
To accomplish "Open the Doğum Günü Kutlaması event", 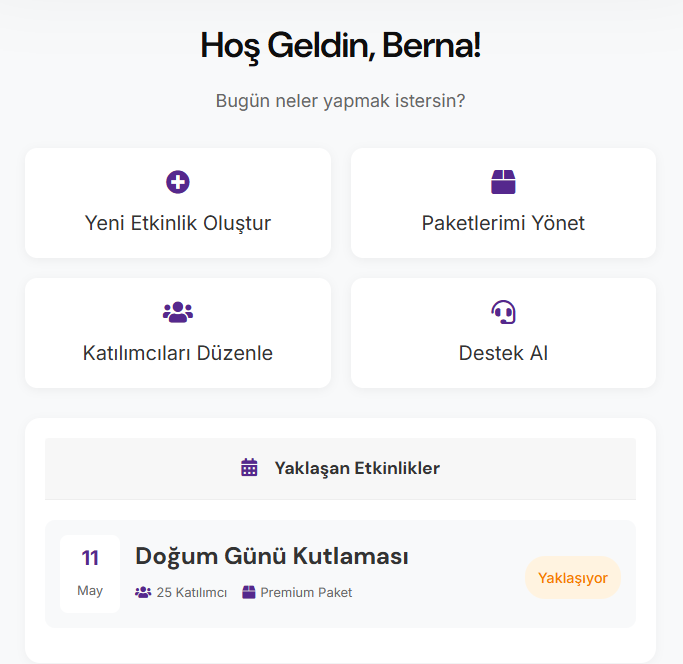I will click(x=271, y=556).
